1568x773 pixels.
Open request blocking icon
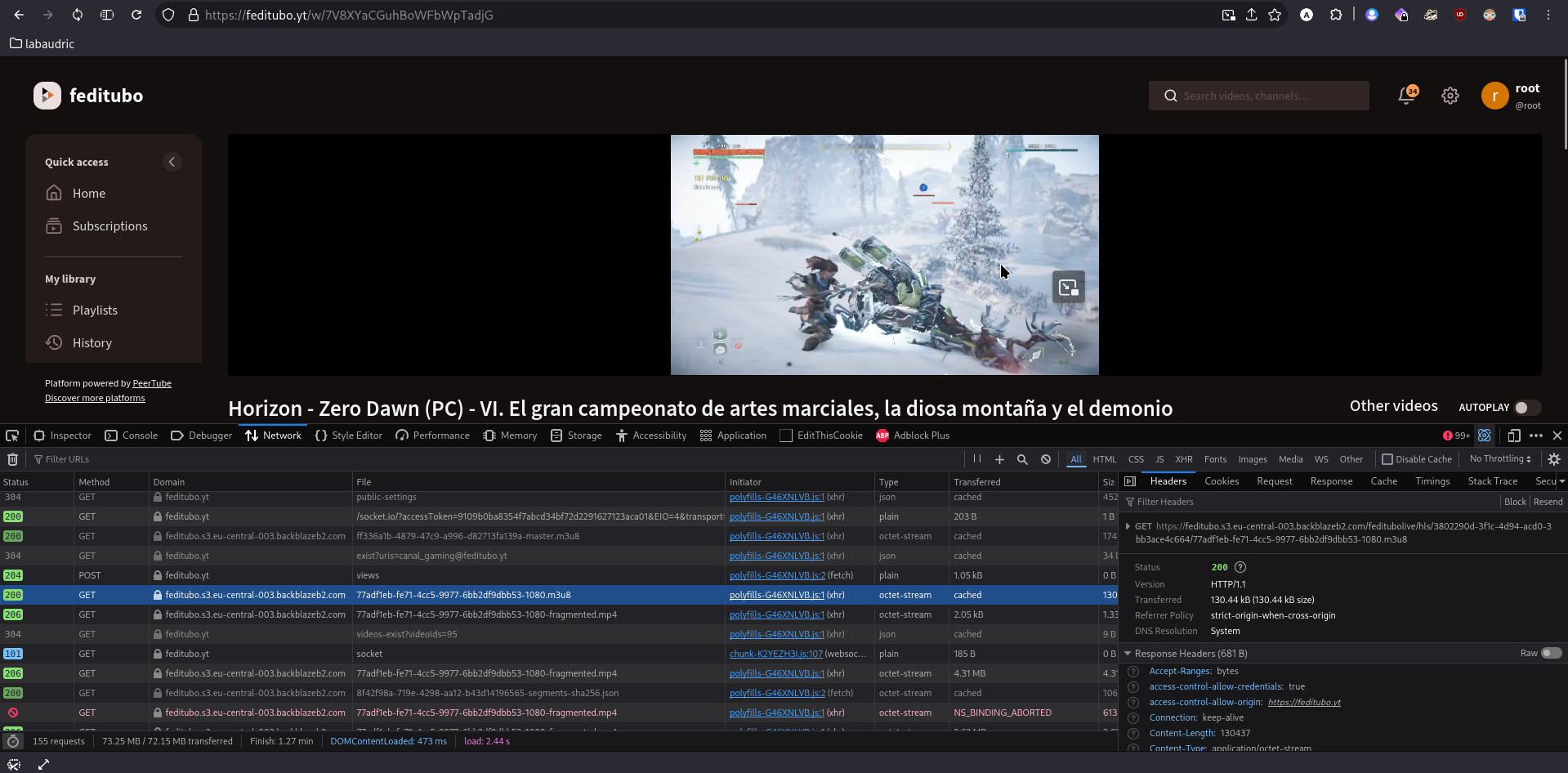tap(1046, 459)
